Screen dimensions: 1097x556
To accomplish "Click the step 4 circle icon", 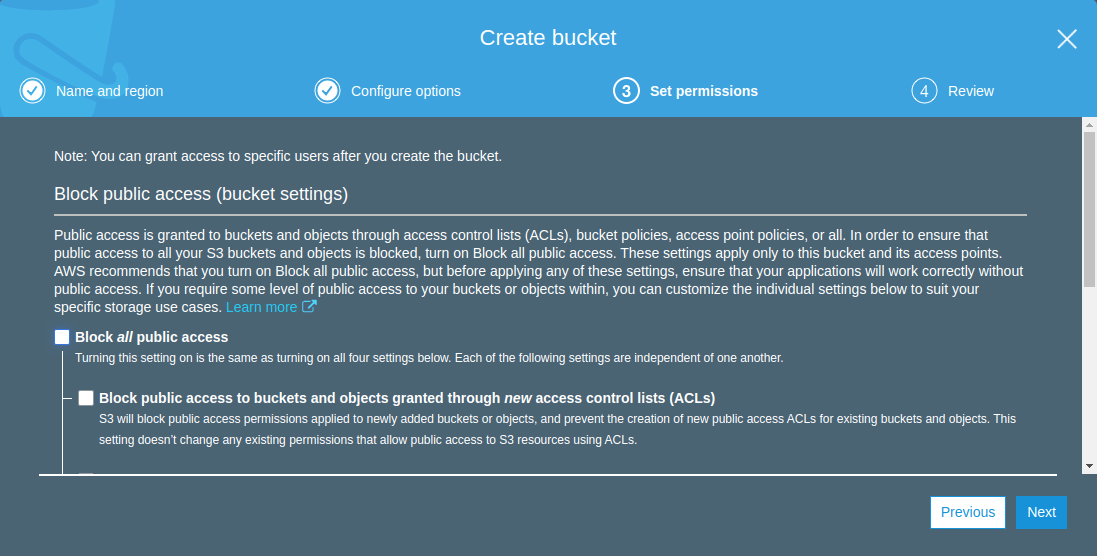I will [924, 91].
